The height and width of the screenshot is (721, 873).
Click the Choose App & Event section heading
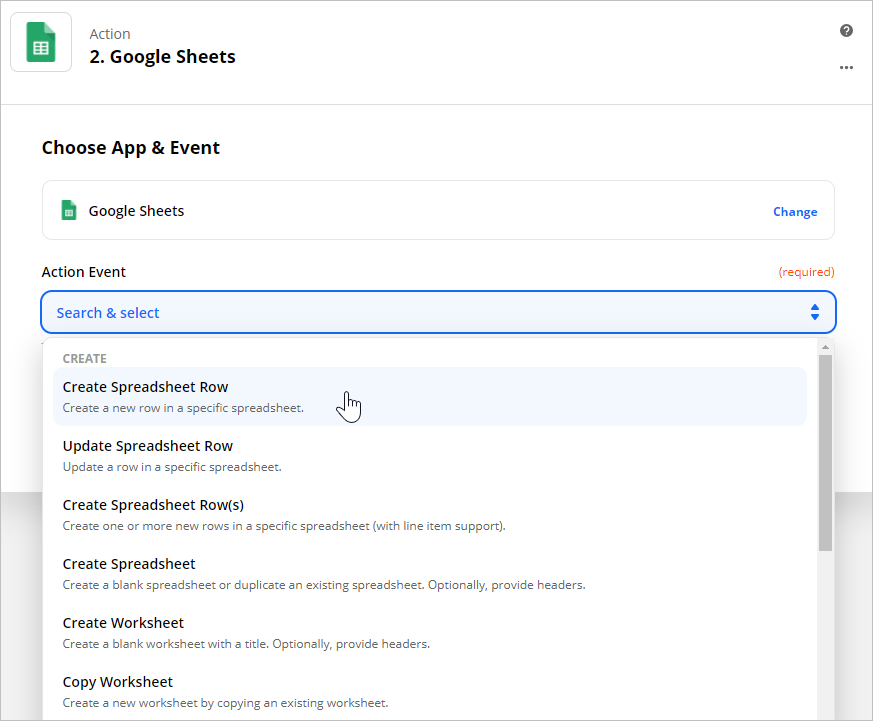click(131, 148)
